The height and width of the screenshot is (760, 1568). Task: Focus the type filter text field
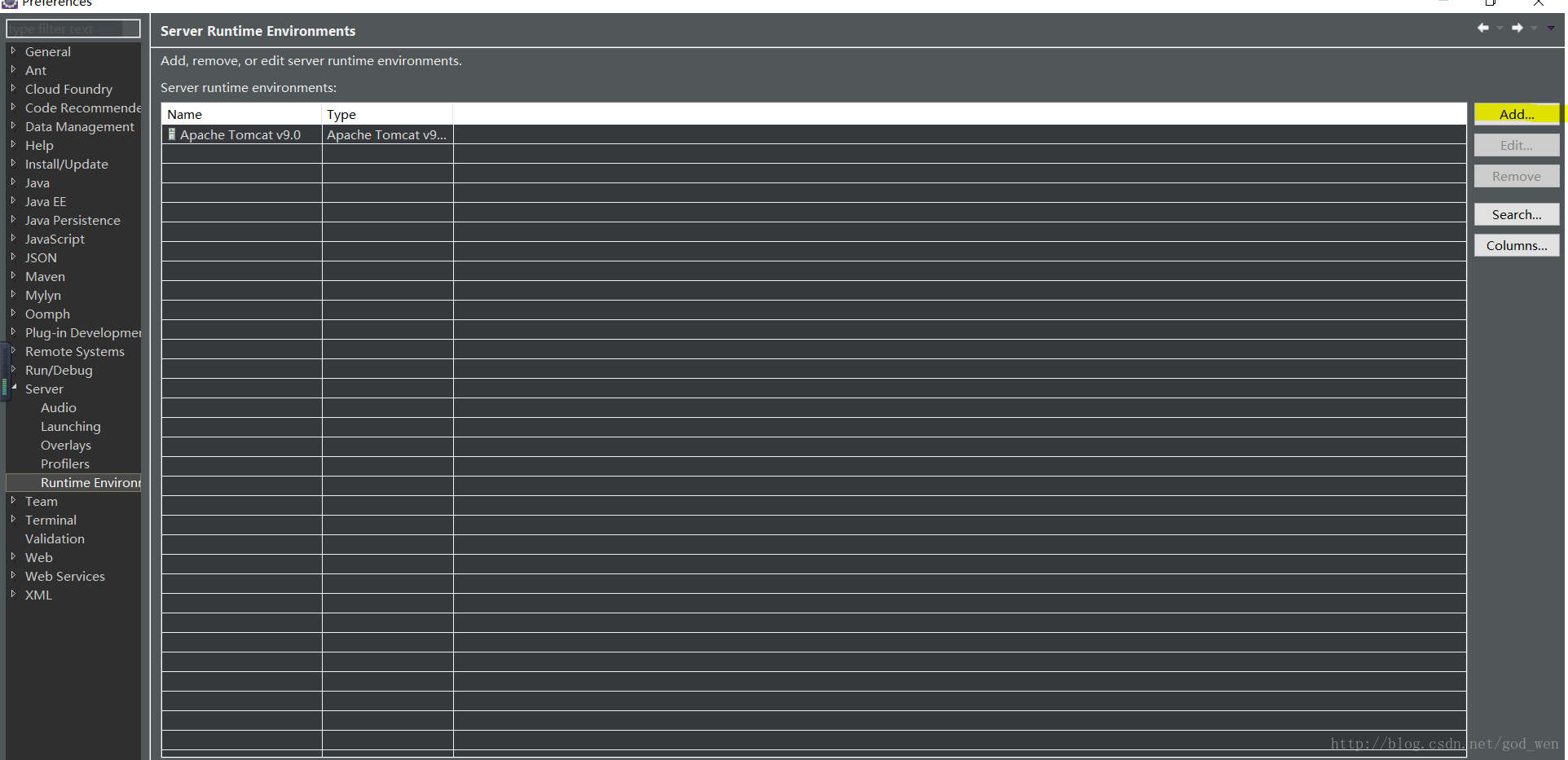coord(73,29)
